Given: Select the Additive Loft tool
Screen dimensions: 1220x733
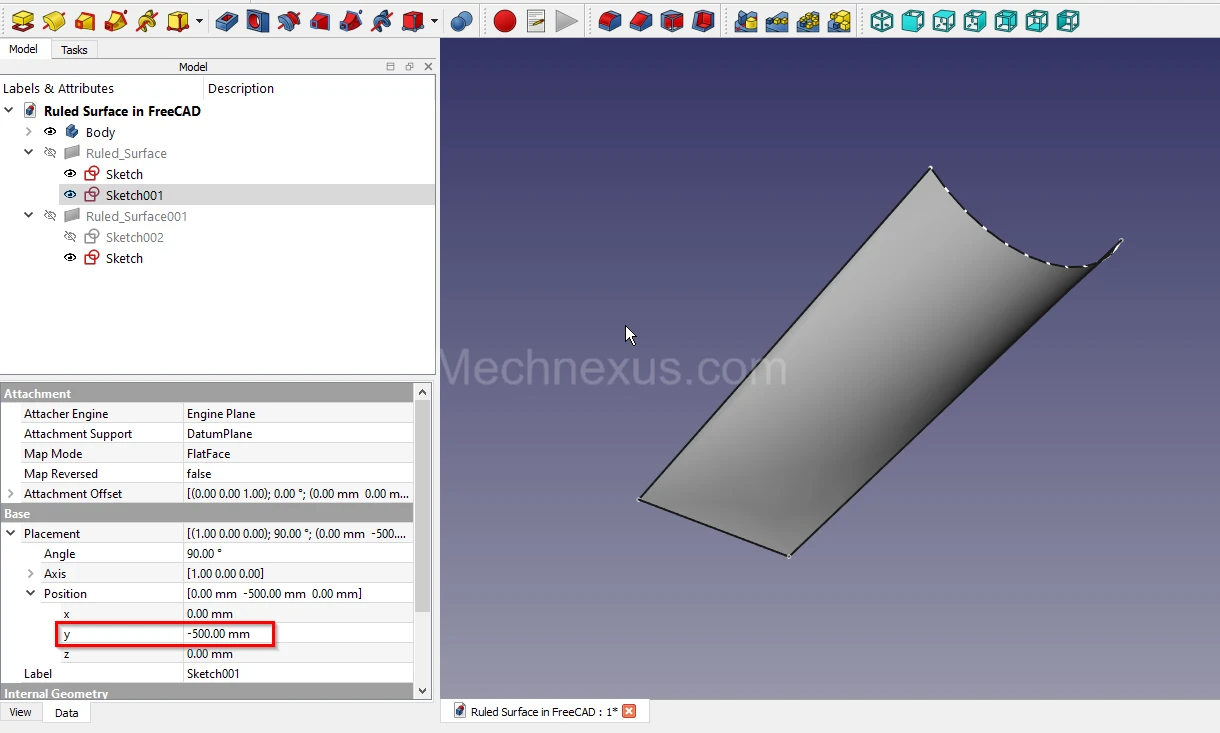Looking at the screenshot, I should click(x=85, y=20).
